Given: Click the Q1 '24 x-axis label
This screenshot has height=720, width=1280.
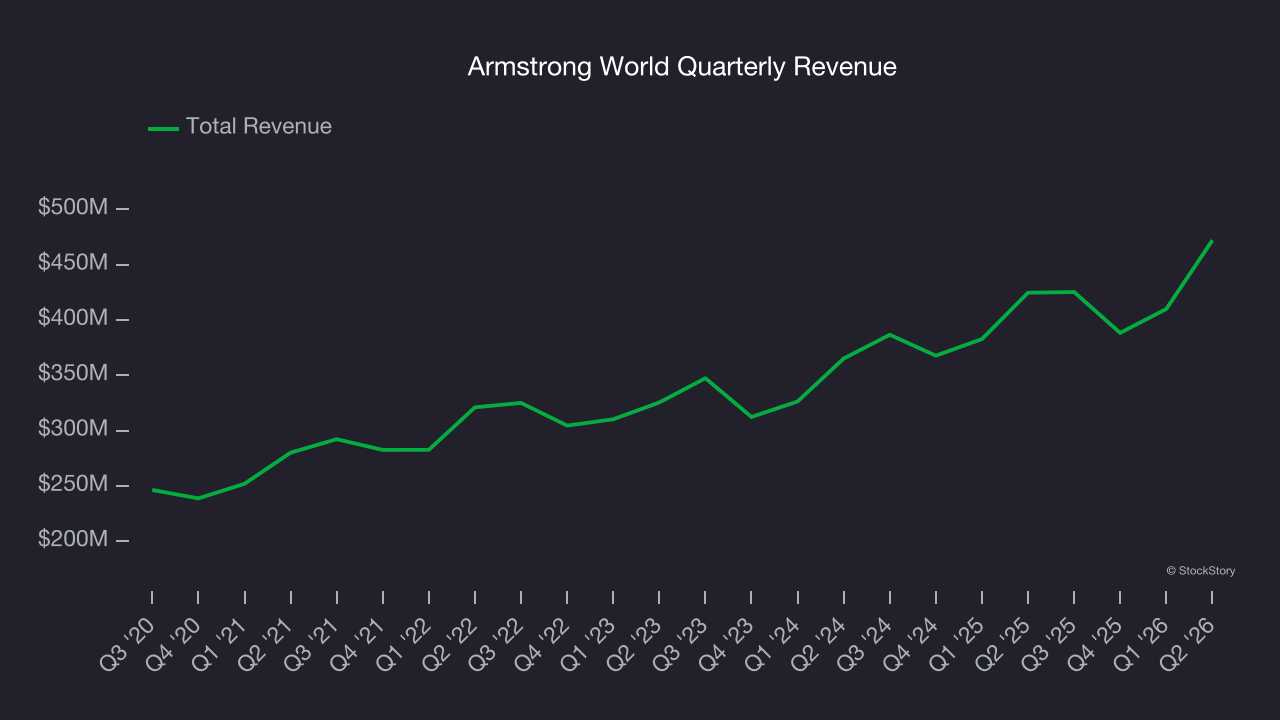Looking at the screenshot, I should coord(772,644).
